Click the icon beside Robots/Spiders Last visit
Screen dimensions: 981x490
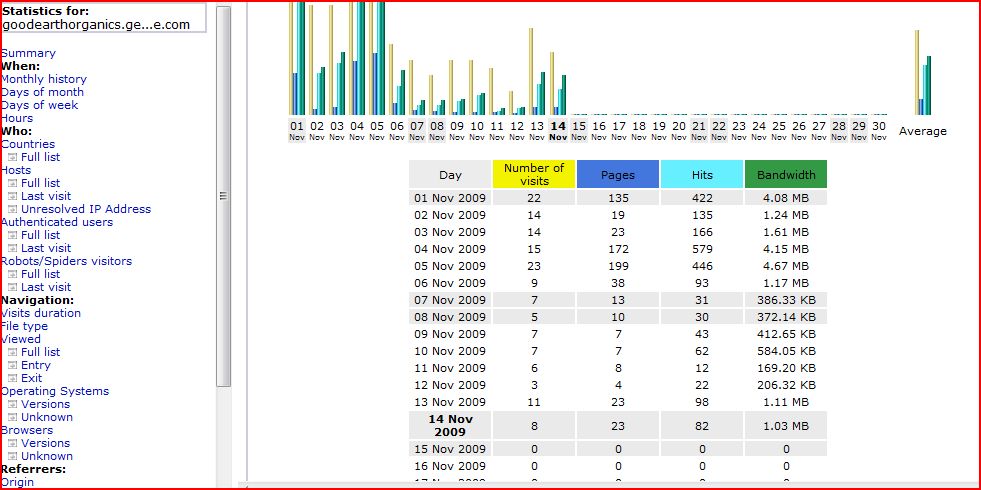pyautogui.click(x=13, y=287)
